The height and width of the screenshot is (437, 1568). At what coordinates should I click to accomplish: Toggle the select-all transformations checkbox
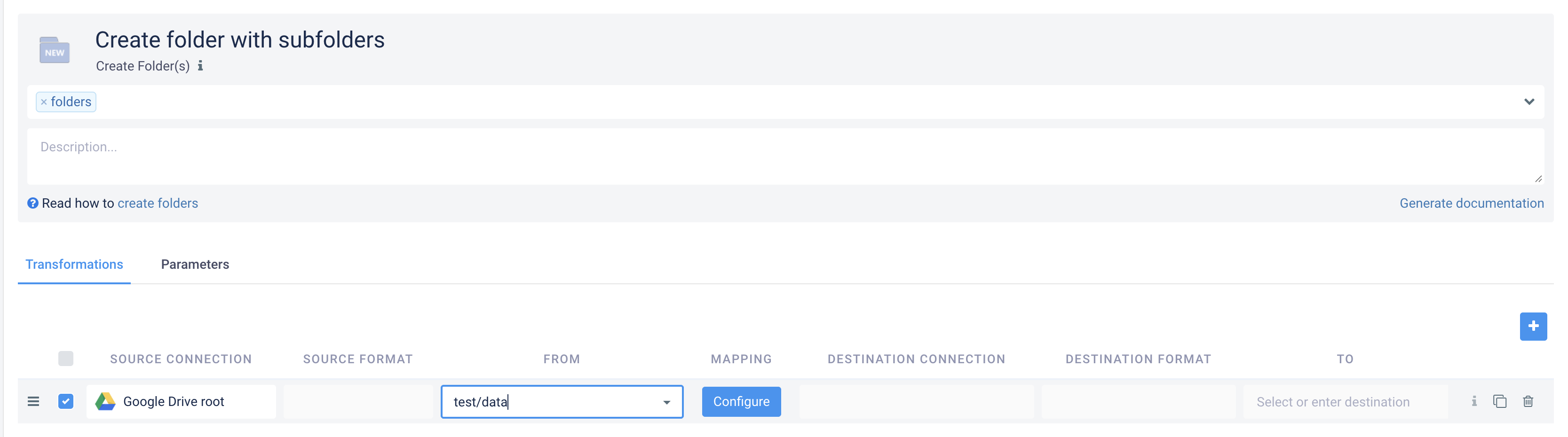pyautogui.click(x=66, y=359)
